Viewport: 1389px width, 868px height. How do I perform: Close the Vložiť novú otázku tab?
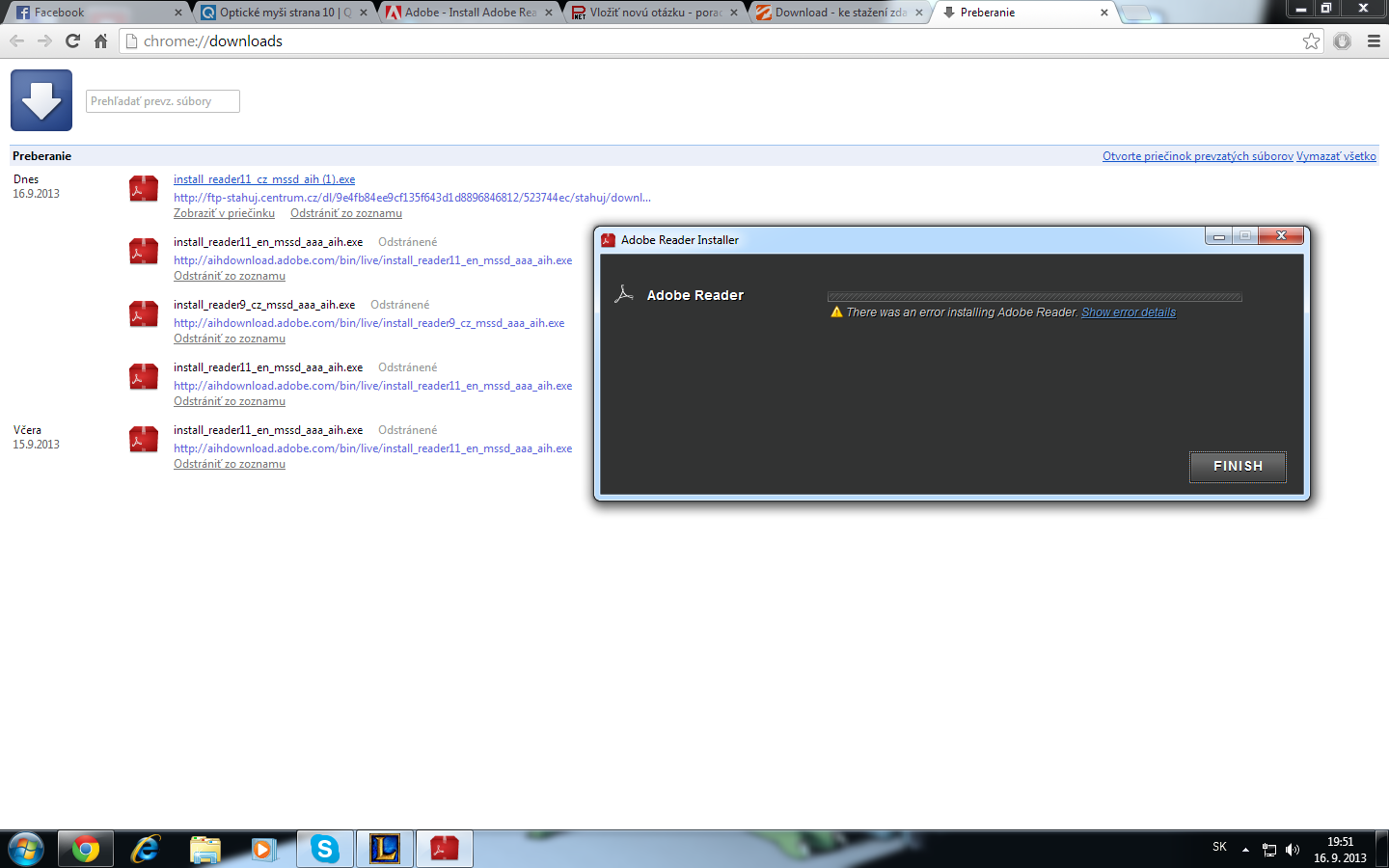click(x=734, y=13)
